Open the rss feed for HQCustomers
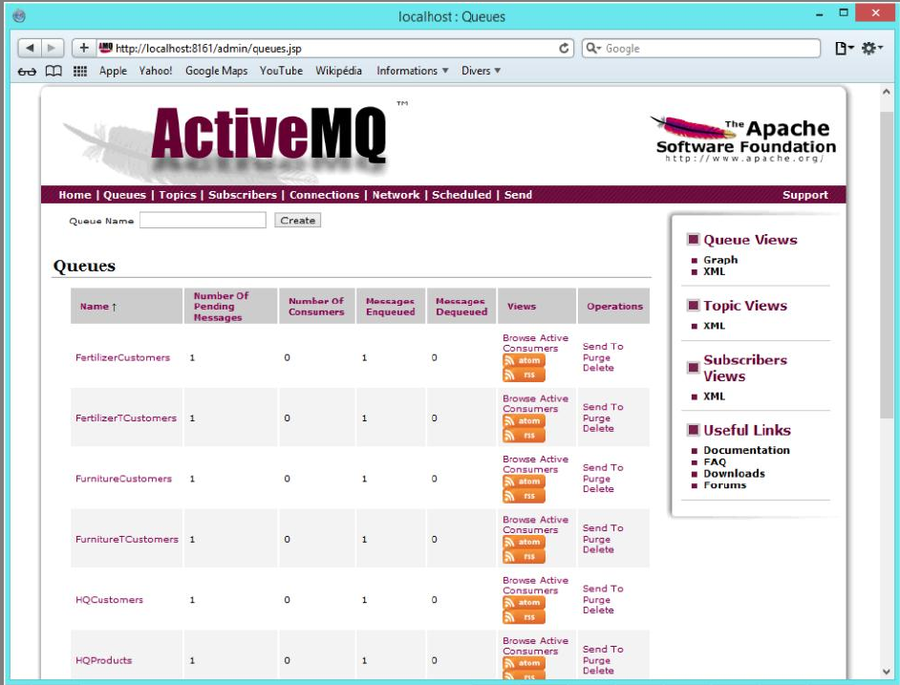 523,617
